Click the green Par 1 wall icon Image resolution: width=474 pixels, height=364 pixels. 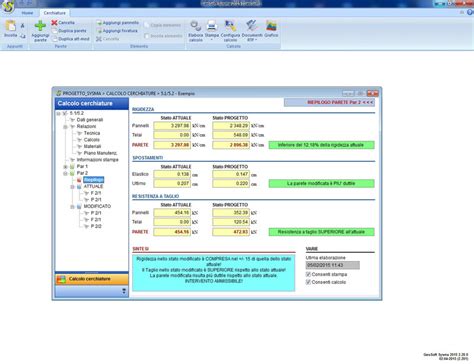(x=72, y=166)
